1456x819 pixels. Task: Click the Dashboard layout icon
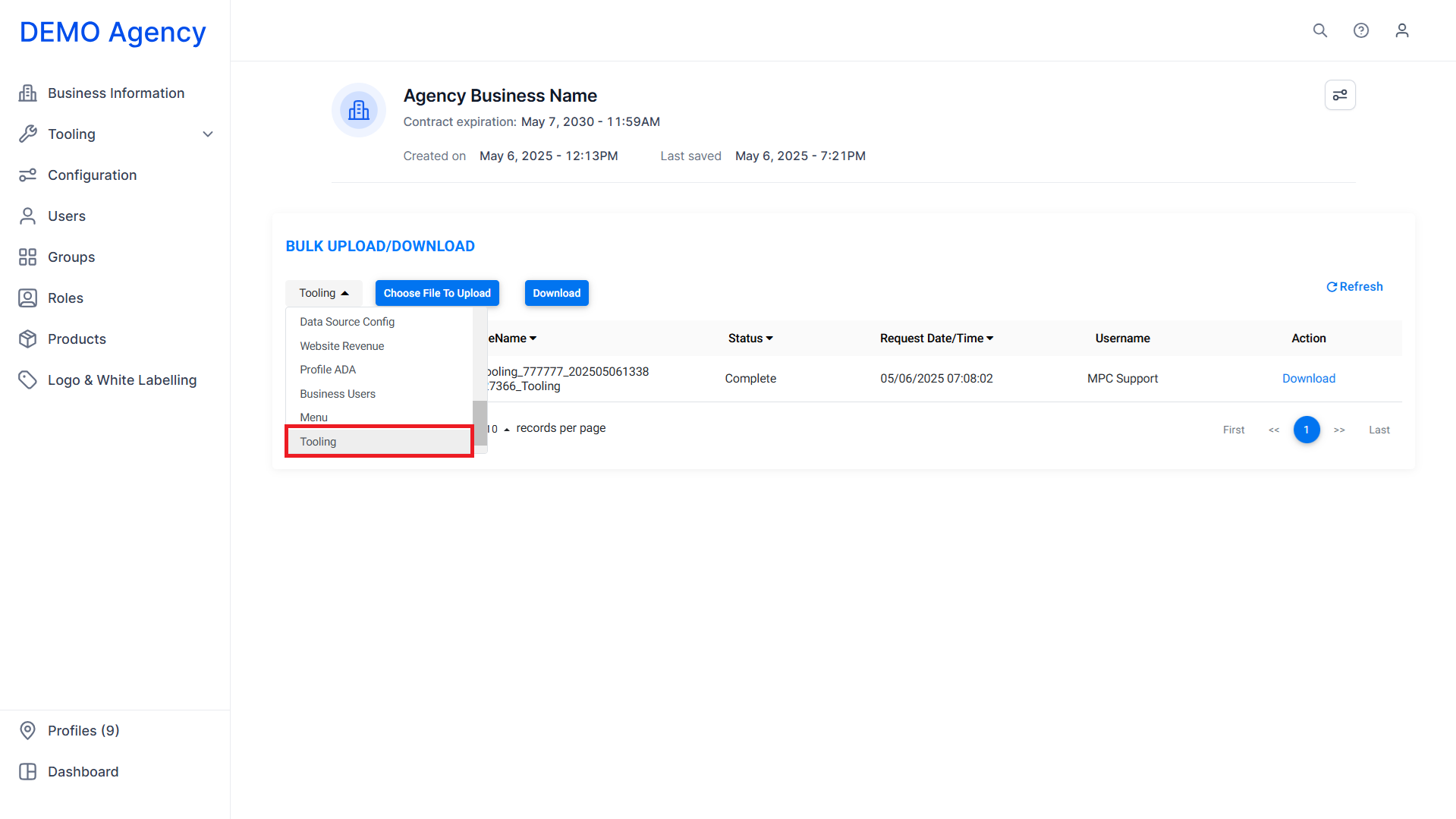tap(28, 771)
